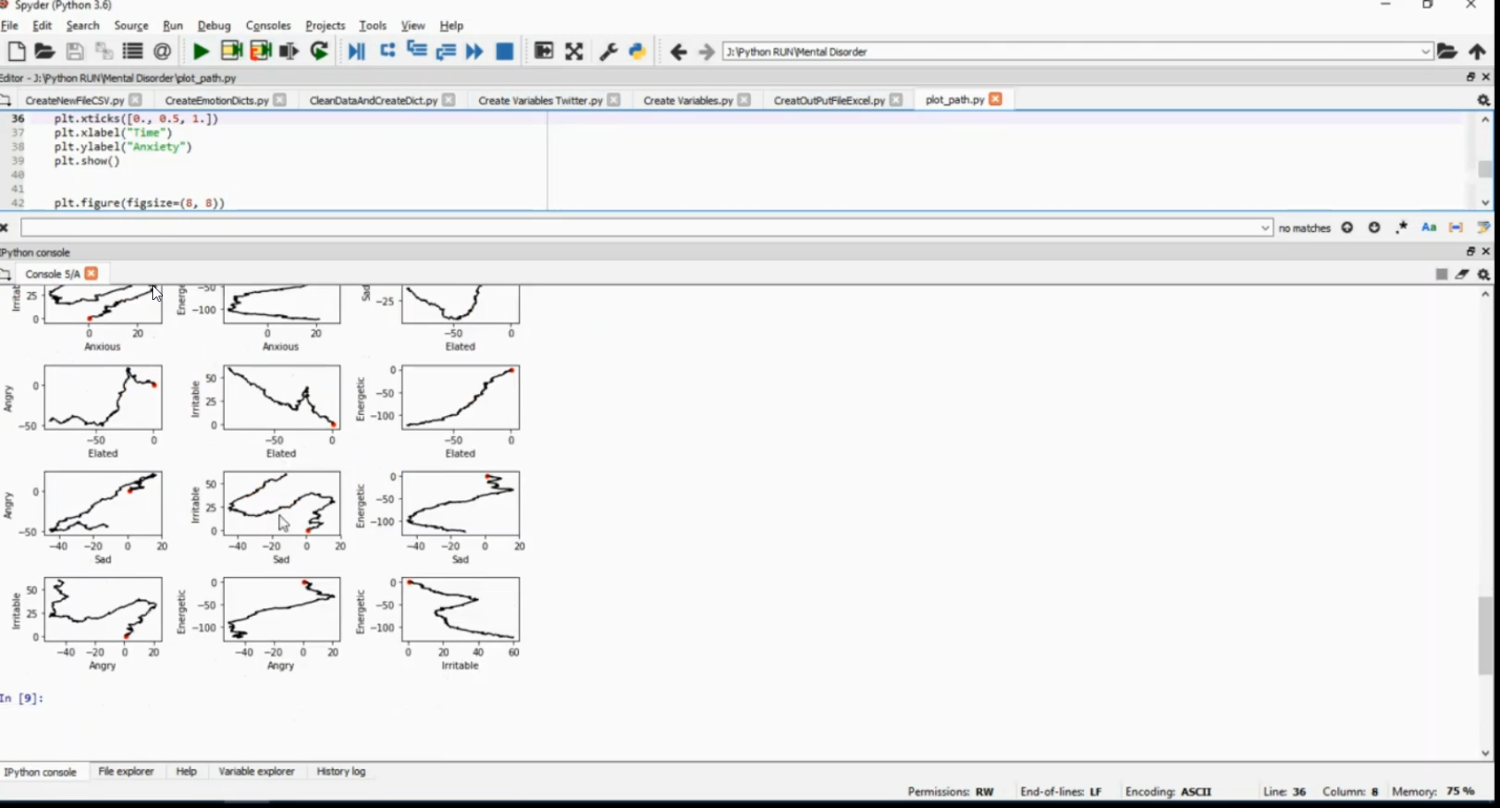The height and width of the screenshot is (808, 1500).
Task: Run the file with the green play icon
Action: [201, 52]
